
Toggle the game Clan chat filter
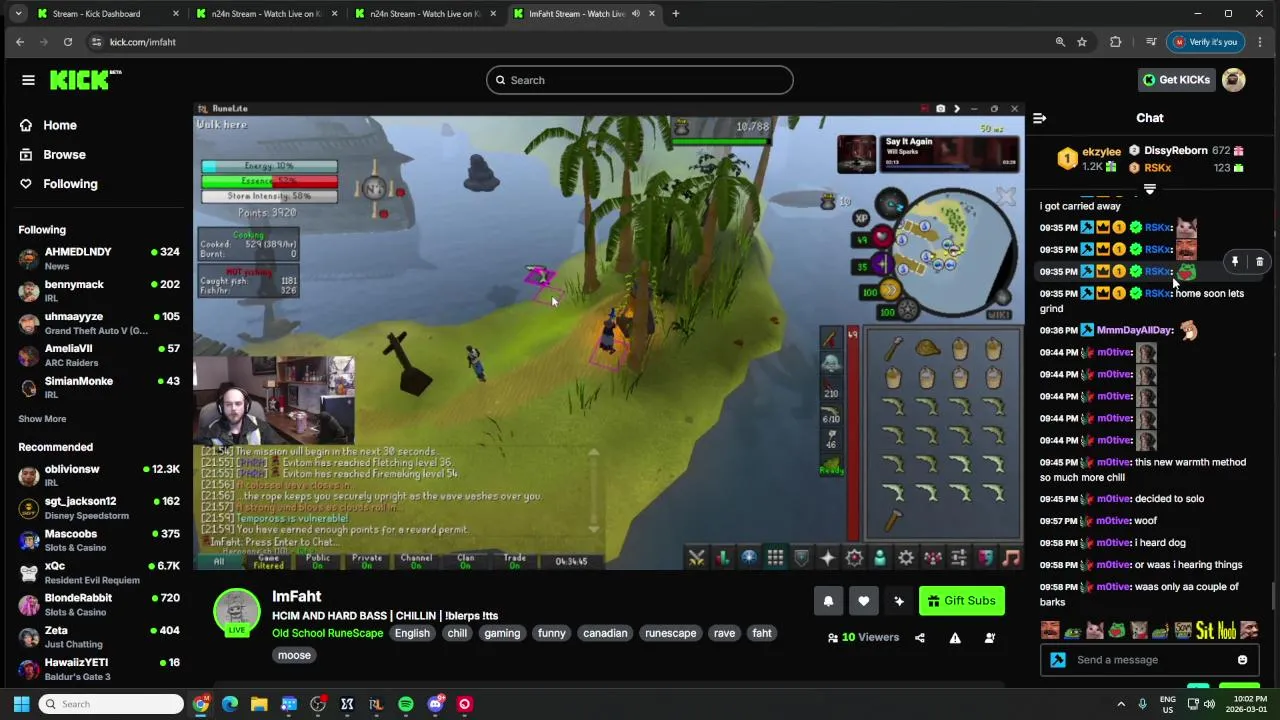(x=465, y=561)
